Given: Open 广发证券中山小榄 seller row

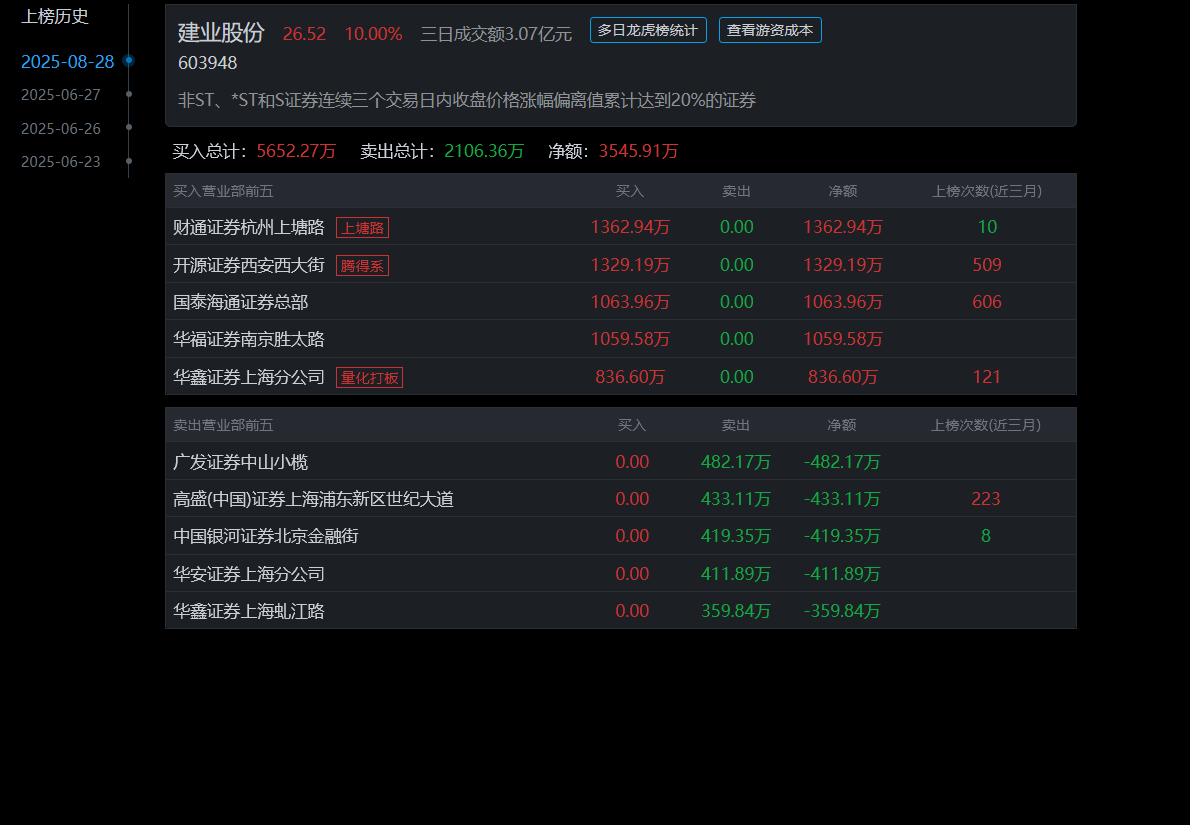Looking at the screenshot, I should coord(620,461).
